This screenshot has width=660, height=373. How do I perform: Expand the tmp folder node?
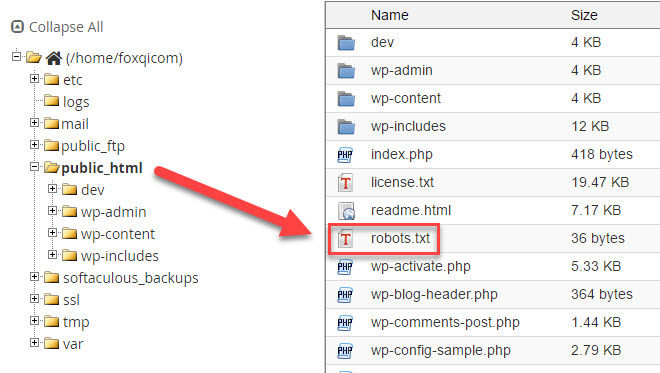tap(35, 321)
